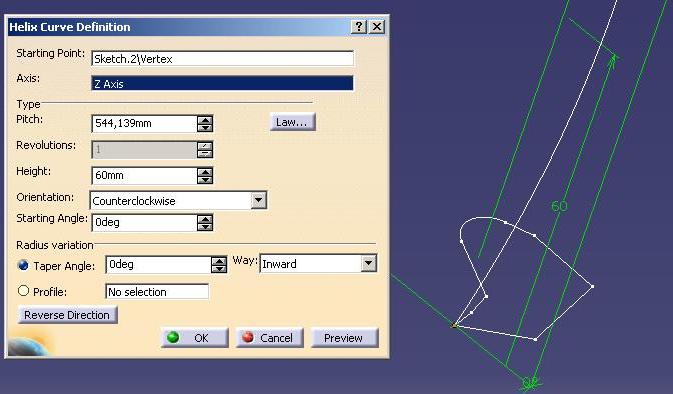Click the red Cancel button
The image size is (673, 394).
pyautogui.click(x=270, y=338)
